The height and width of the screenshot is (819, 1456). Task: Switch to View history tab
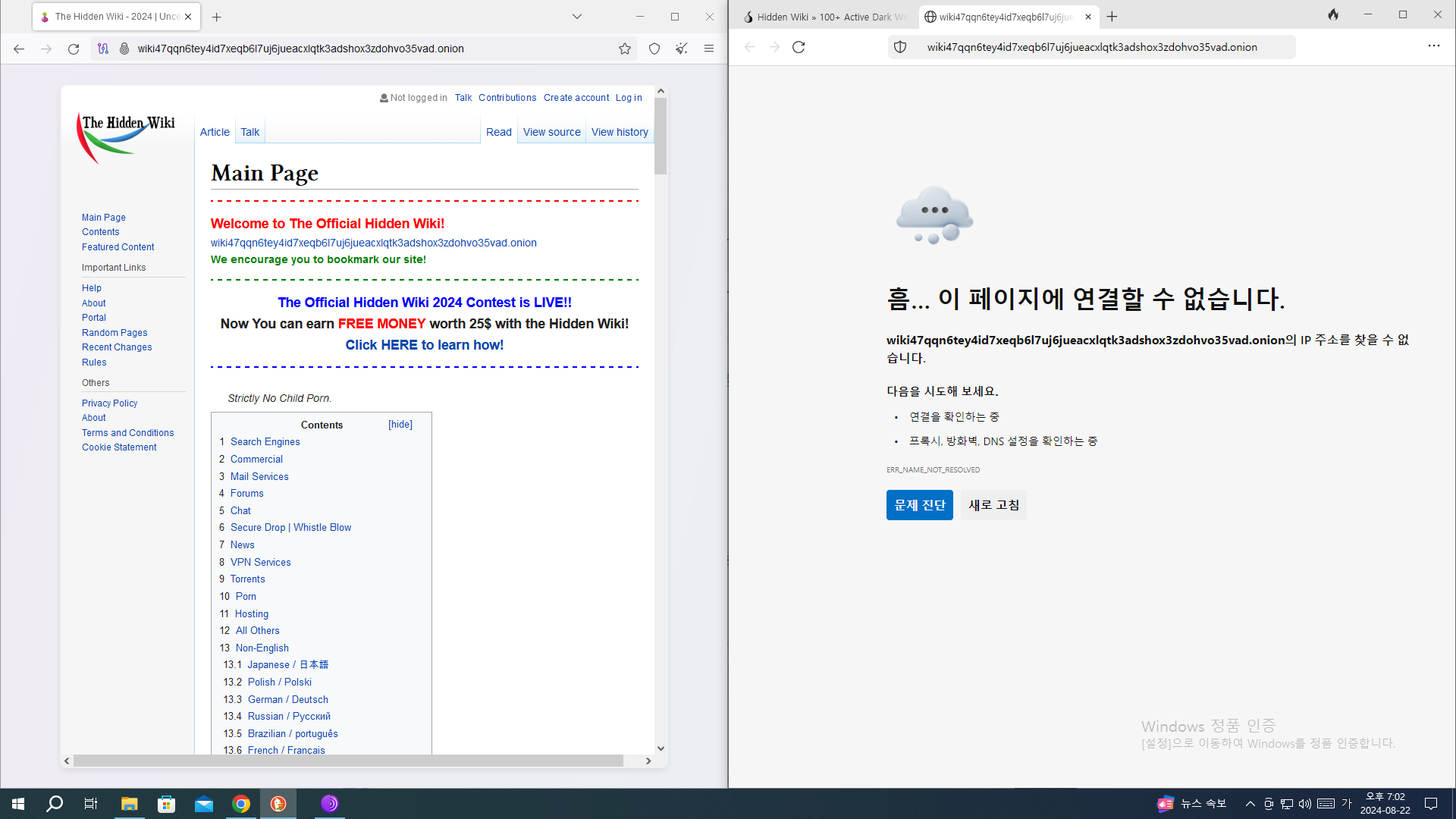tap(620, 132)
